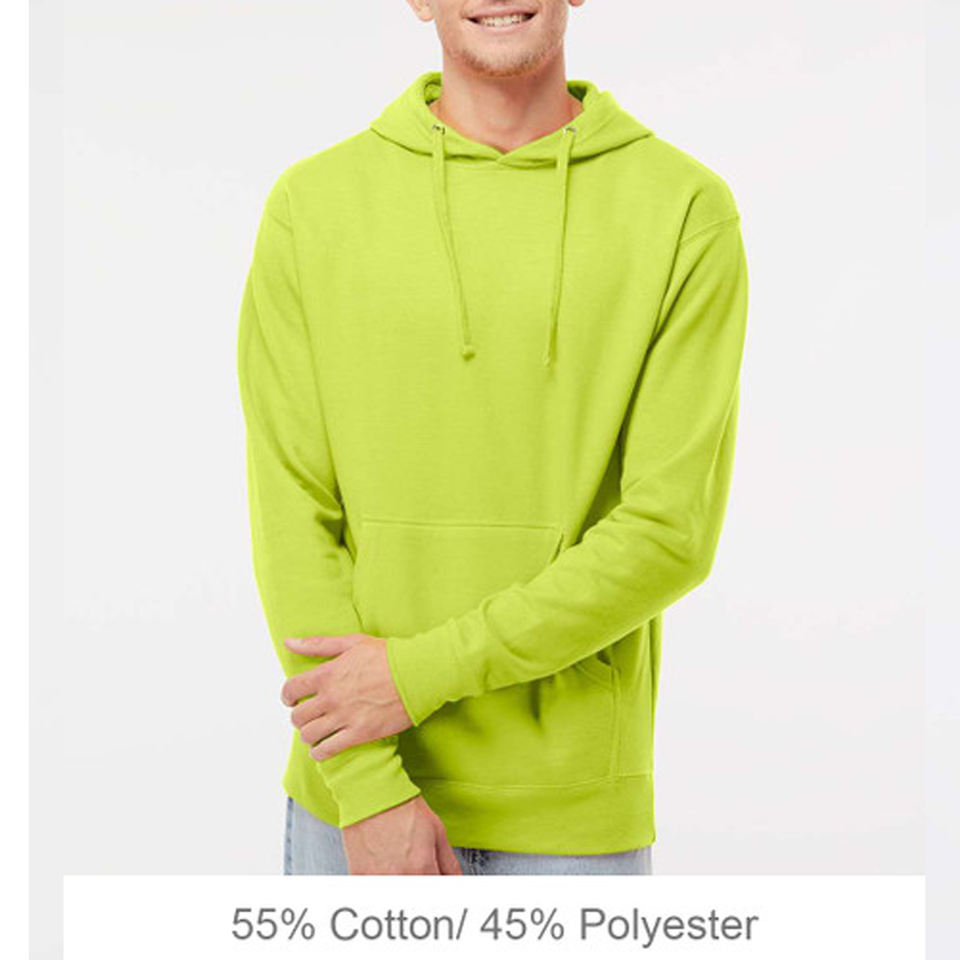Screen dimensions: 960x960
Task: Click the metal eyelet on left drawstring
Action: click(438, 129)
